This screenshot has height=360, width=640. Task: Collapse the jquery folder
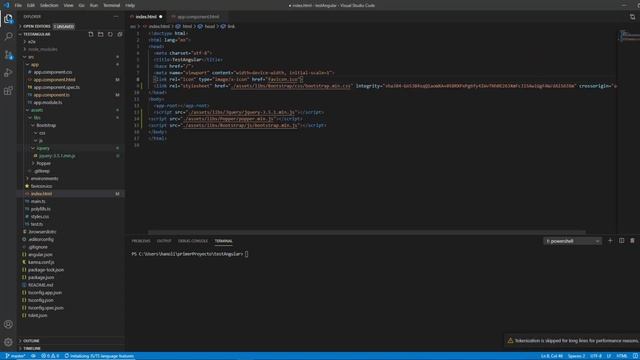pos(43,148)
